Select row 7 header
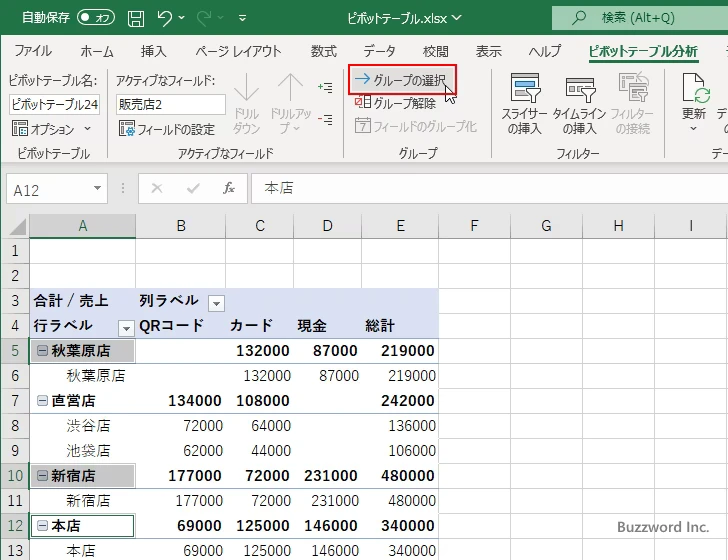This screenshot has height=560, width=728. 15,400
